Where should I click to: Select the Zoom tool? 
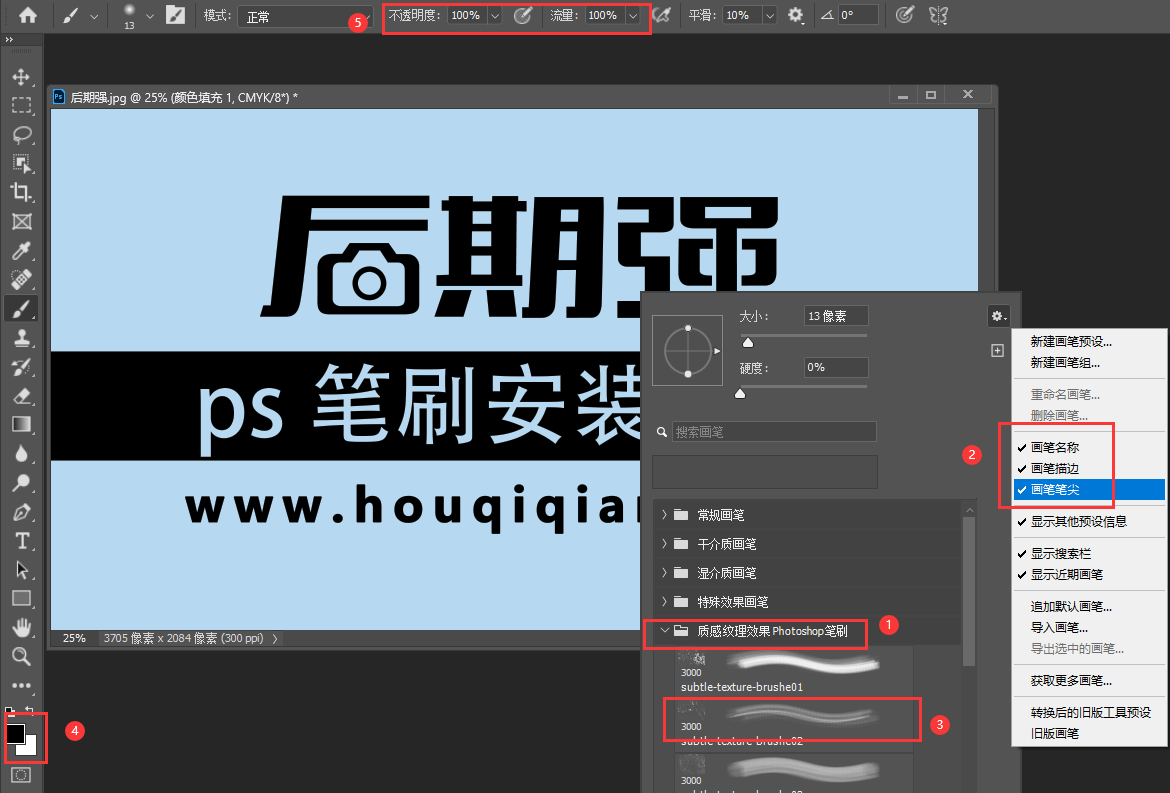[22, 656]
